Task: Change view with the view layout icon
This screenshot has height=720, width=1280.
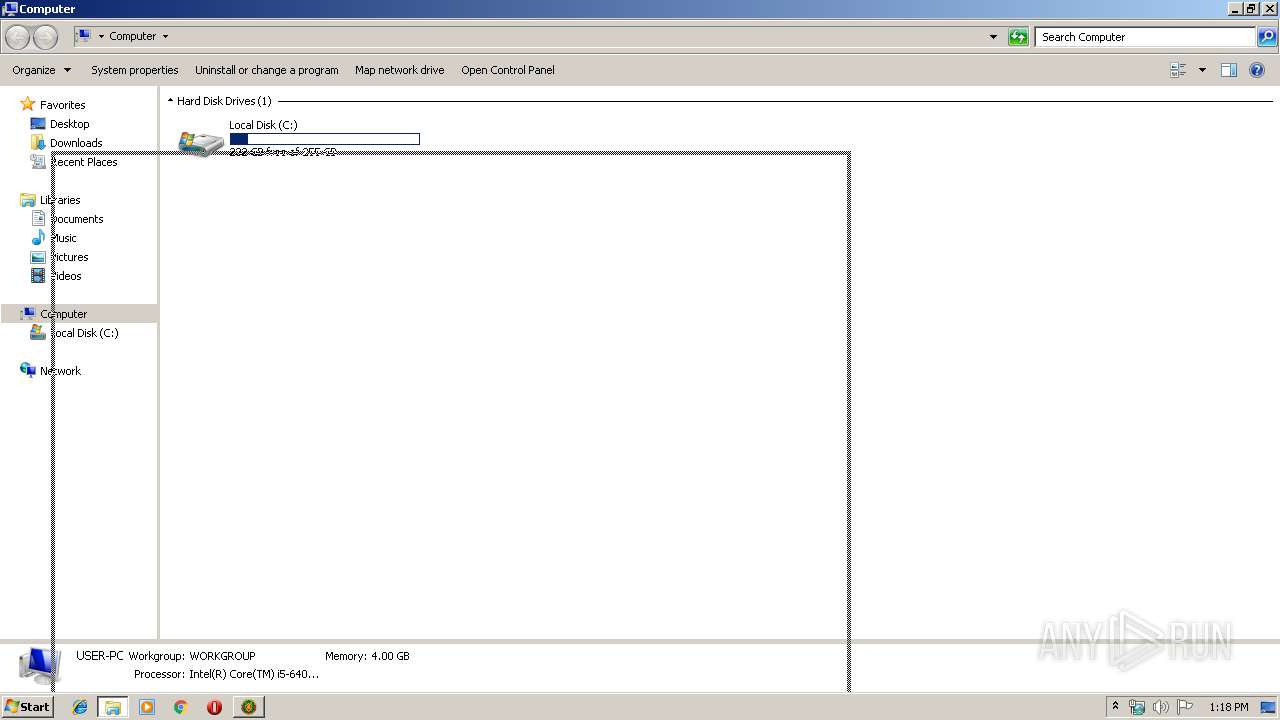Action: click(1178, 70)
